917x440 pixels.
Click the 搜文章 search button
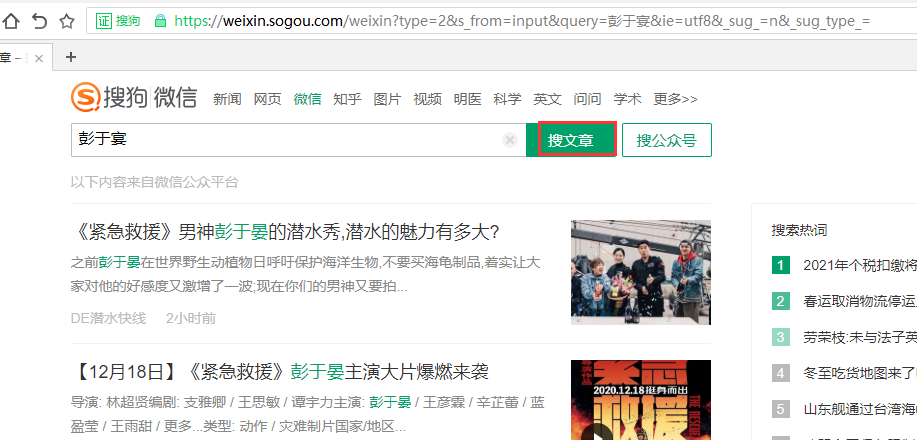pyautogui.click(x=571, y=140)
